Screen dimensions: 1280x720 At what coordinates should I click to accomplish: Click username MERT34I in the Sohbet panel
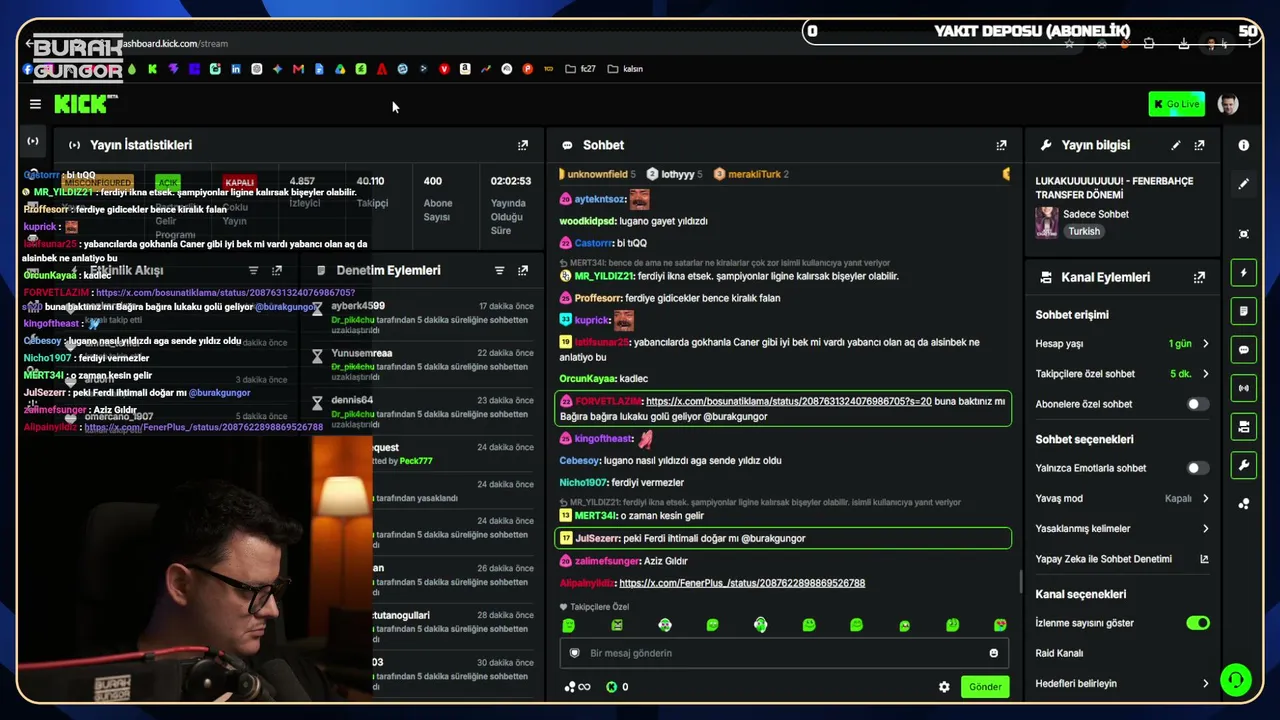pos(596,516)
